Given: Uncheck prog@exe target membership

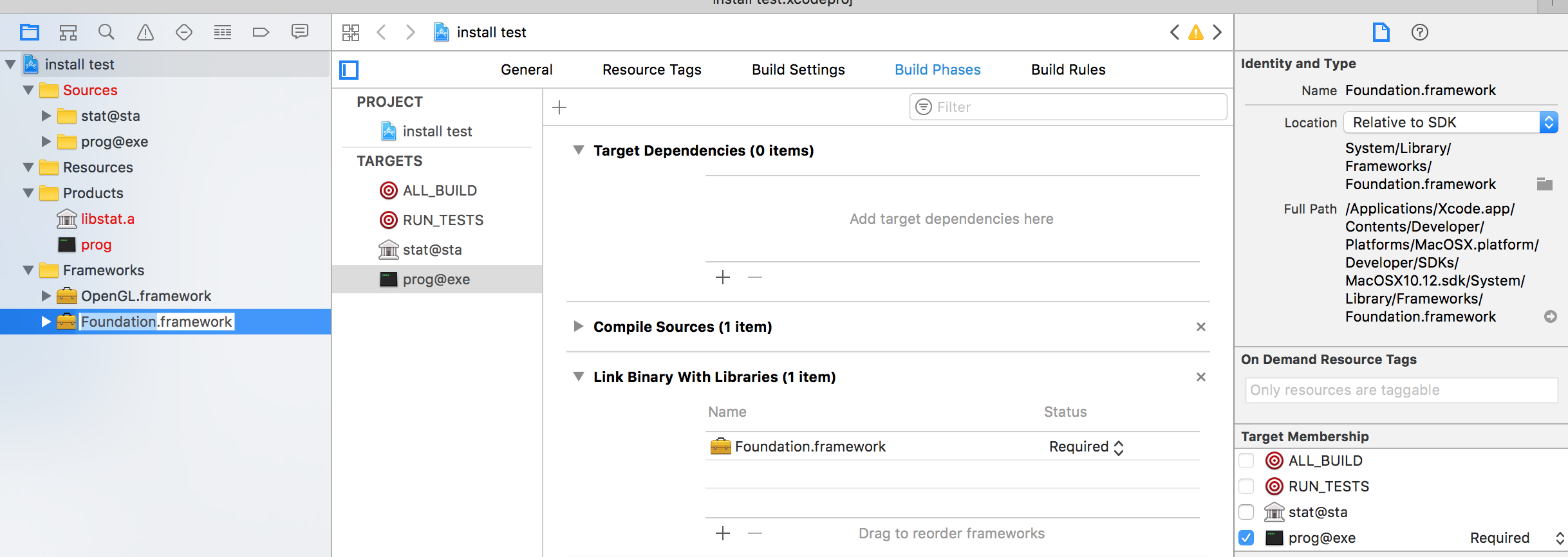Looking at the screenshot, I should [x=1246, y=538].
